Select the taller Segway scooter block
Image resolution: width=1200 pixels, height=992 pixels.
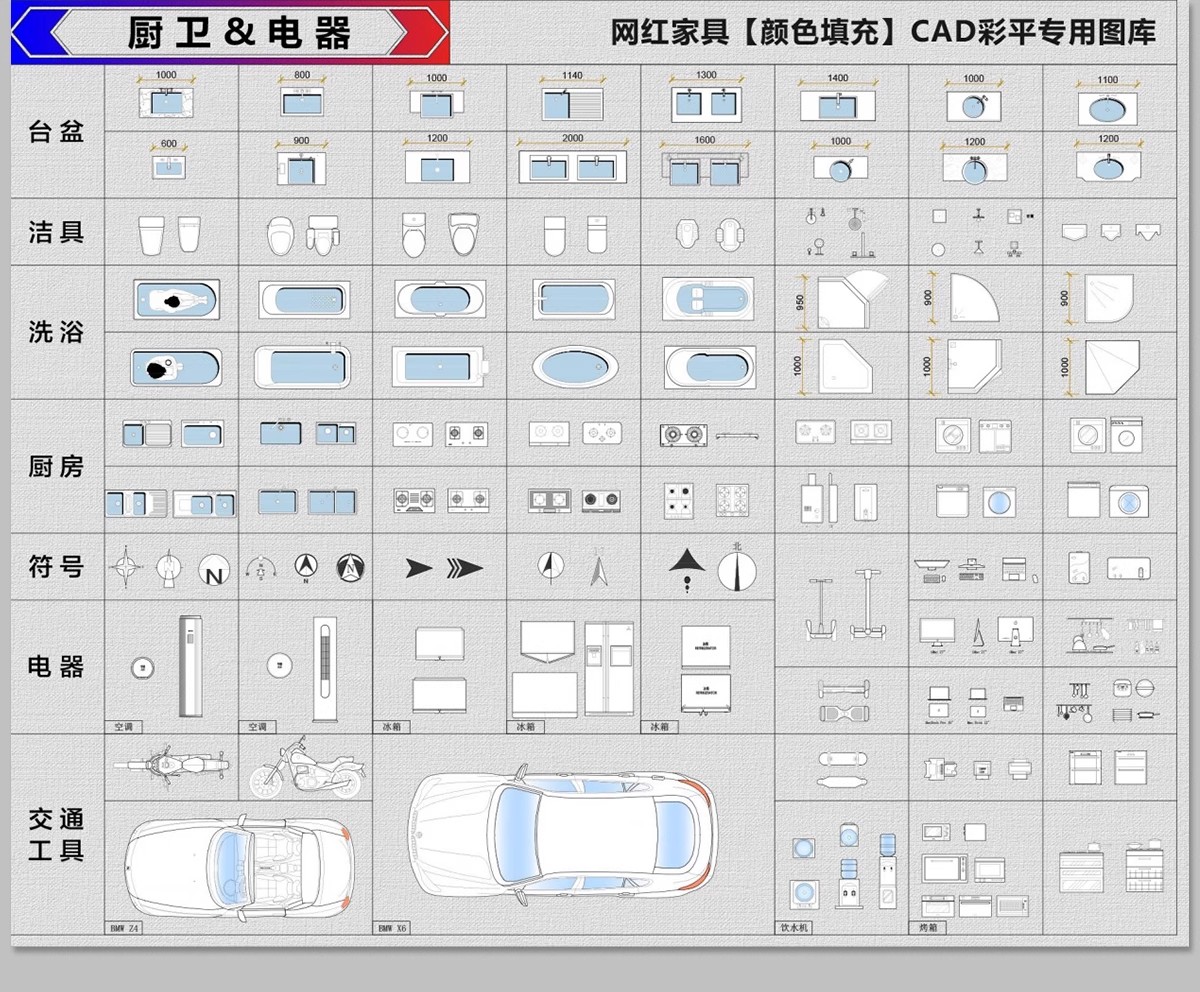(x=866, y=604)
